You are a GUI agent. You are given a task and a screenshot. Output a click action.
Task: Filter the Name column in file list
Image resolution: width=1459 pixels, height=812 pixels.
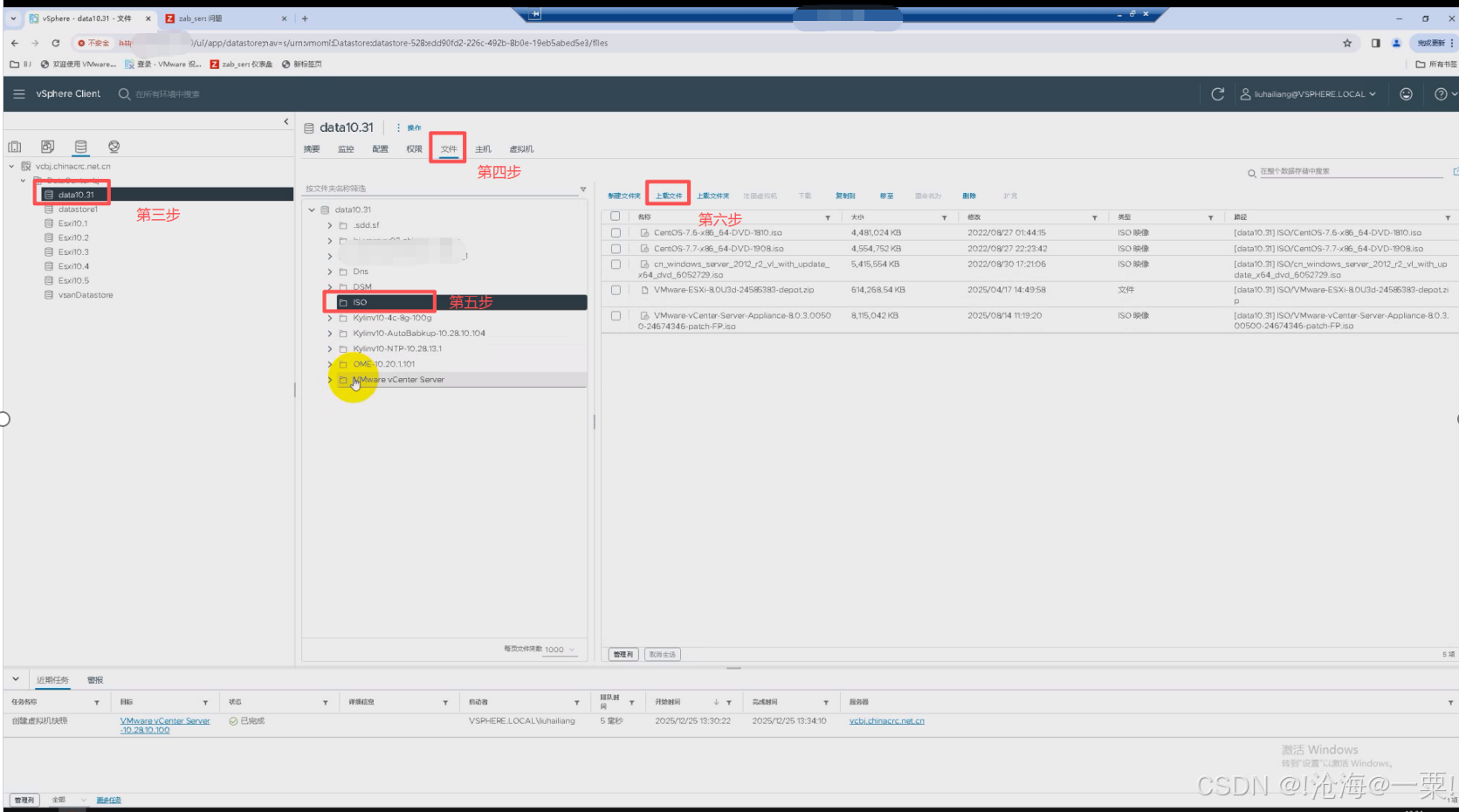[x=828, y=217]
